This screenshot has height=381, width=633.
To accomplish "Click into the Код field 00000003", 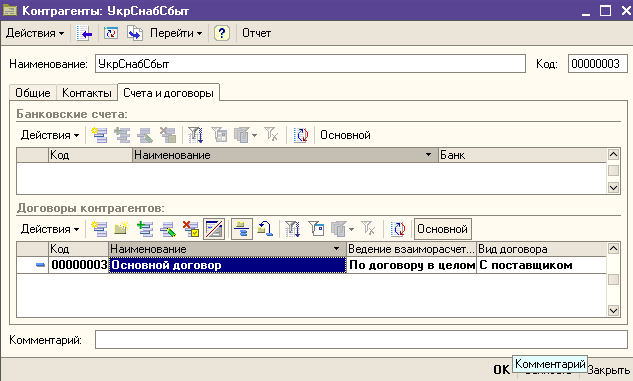I will click(x=597, y=64).
